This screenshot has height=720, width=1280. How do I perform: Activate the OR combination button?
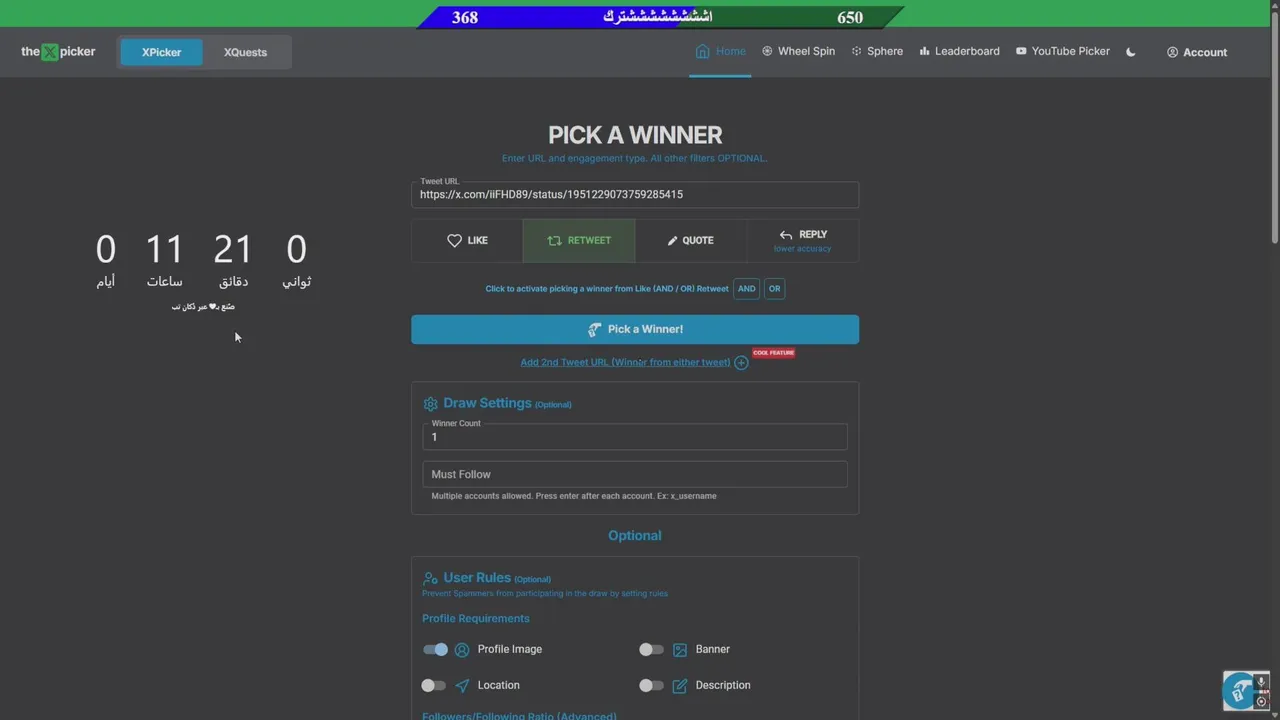[774, 288]
